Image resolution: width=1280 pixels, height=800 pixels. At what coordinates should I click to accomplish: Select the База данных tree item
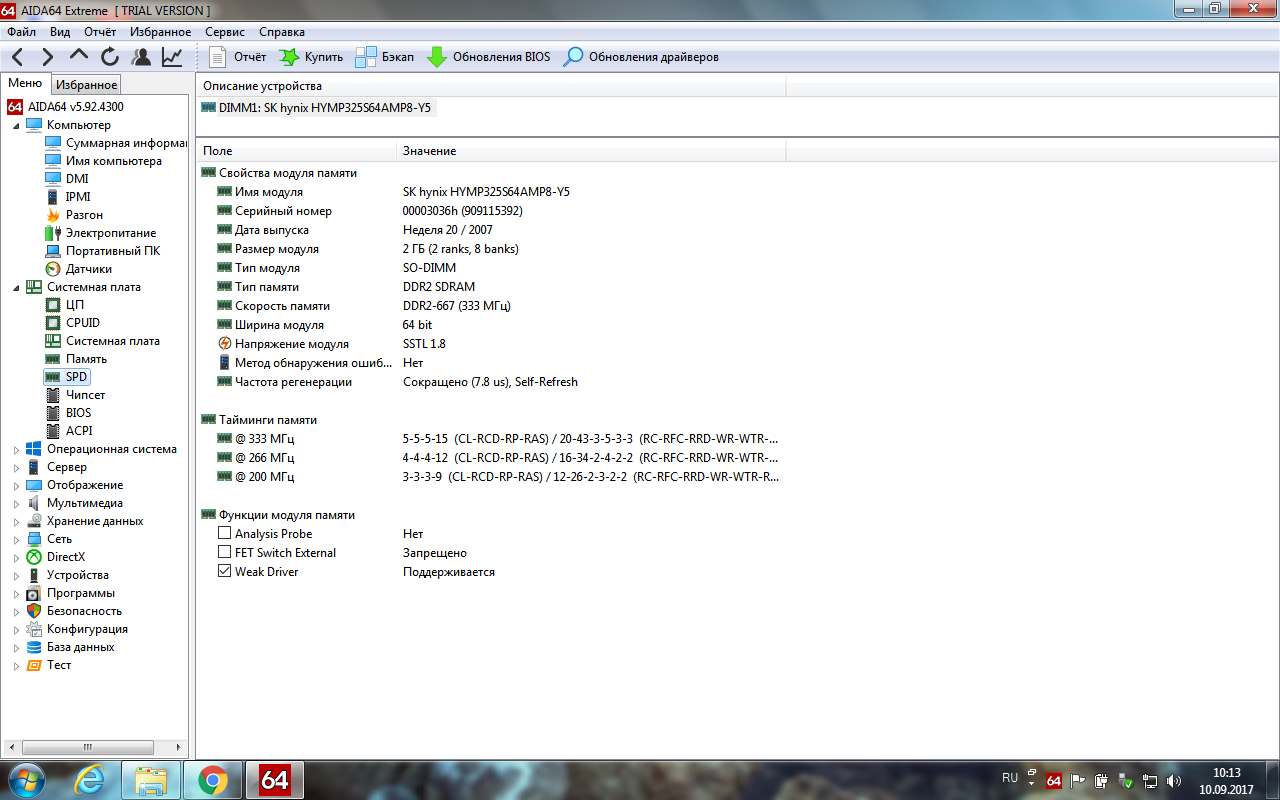[x=70, y=647]
